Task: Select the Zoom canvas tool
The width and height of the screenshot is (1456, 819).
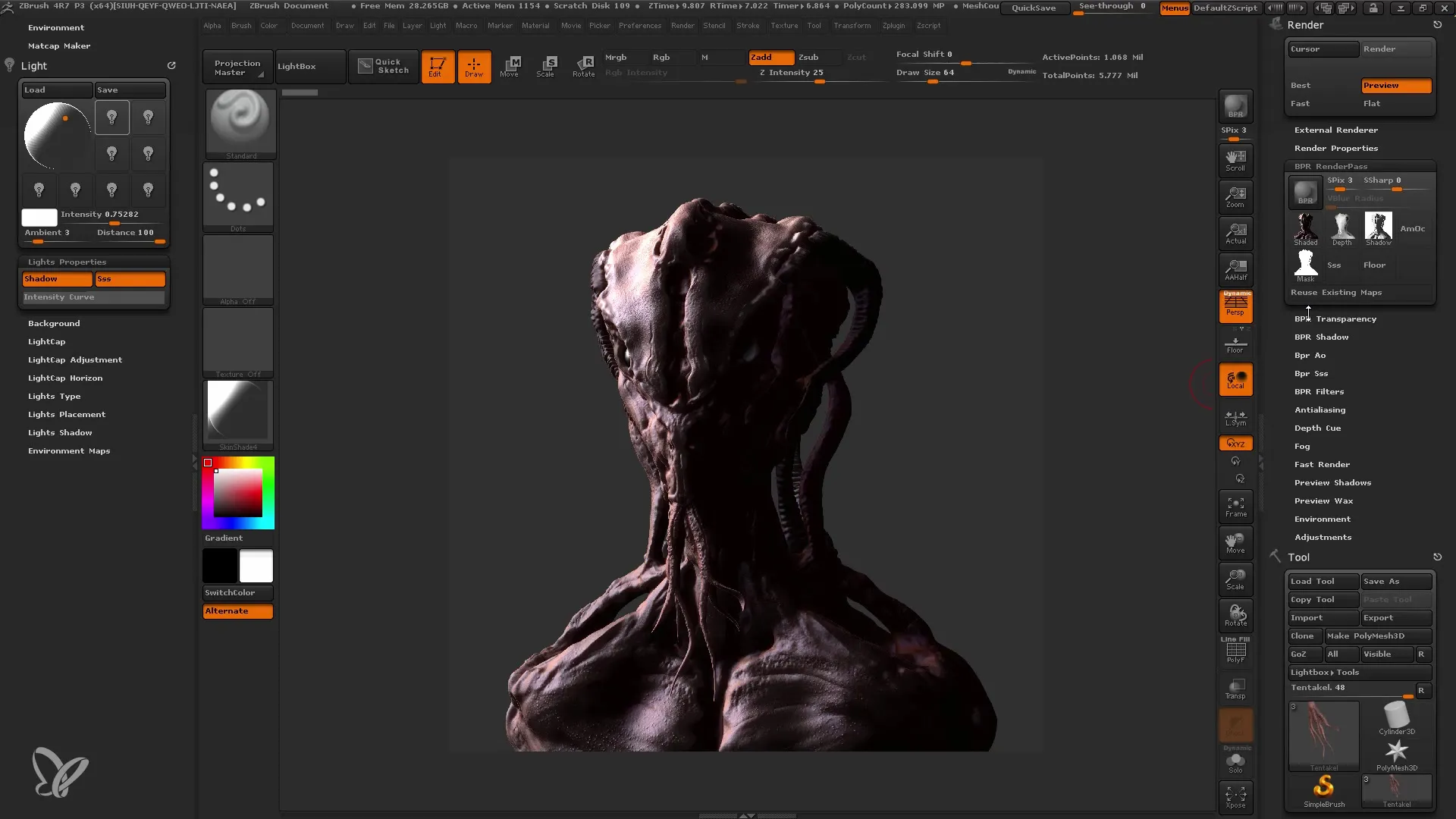Action: 1235,196
